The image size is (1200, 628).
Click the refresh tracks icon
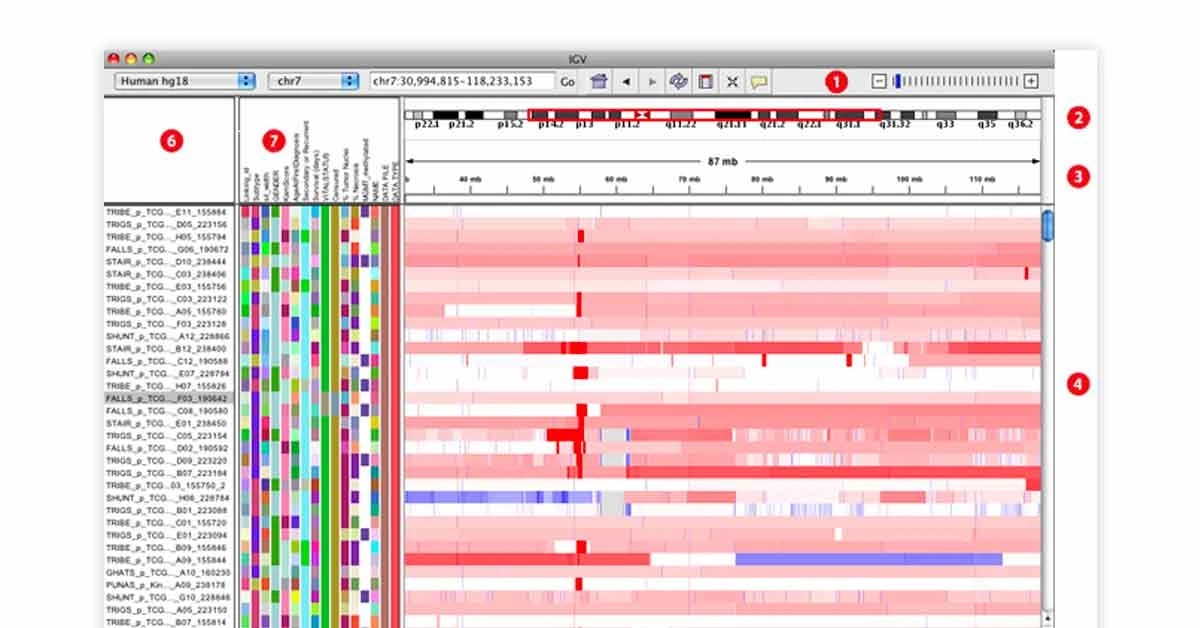tap(679, 82)
